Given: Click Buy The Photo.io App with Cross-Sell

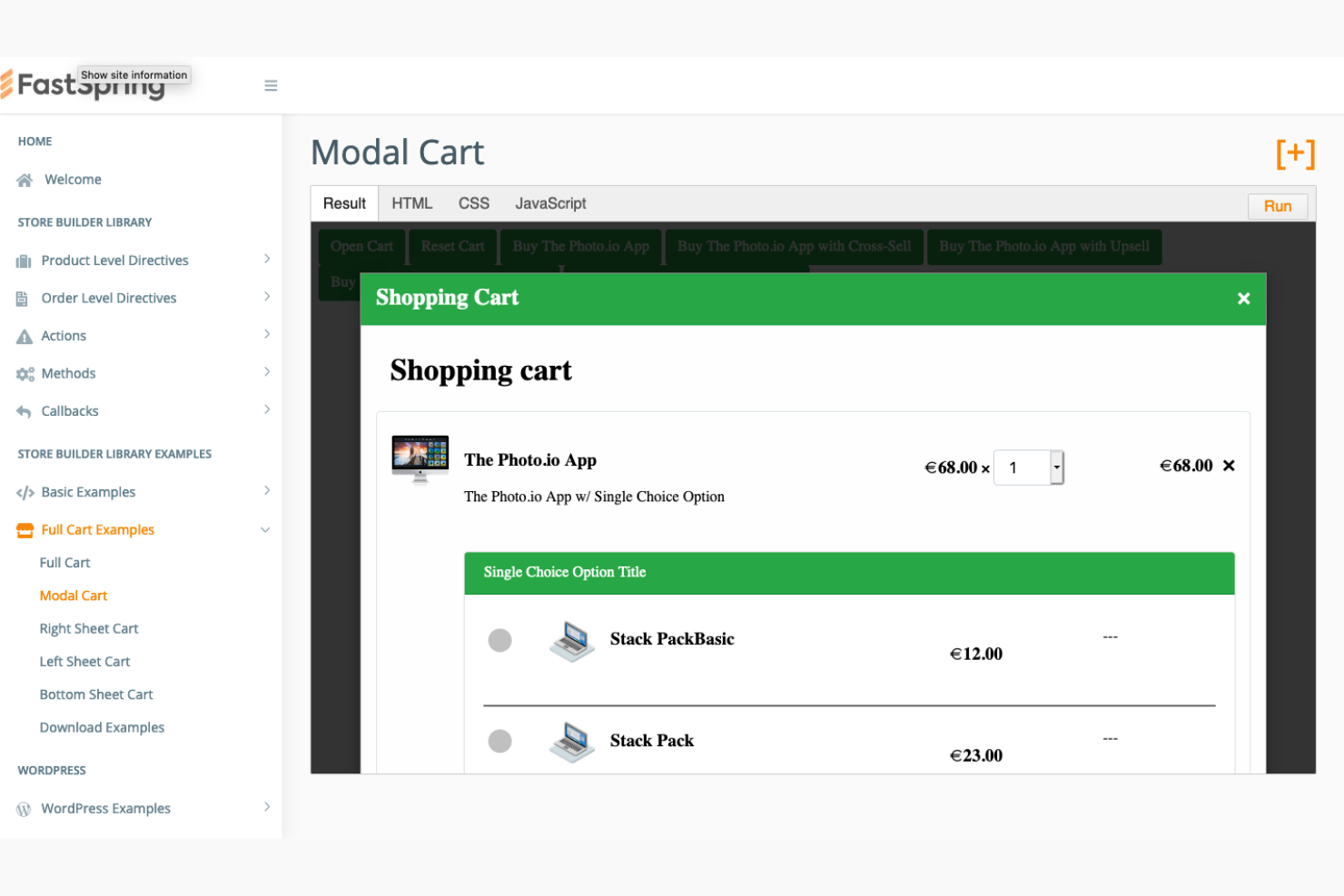Looking at the screenshot, I should click(795, 246).
